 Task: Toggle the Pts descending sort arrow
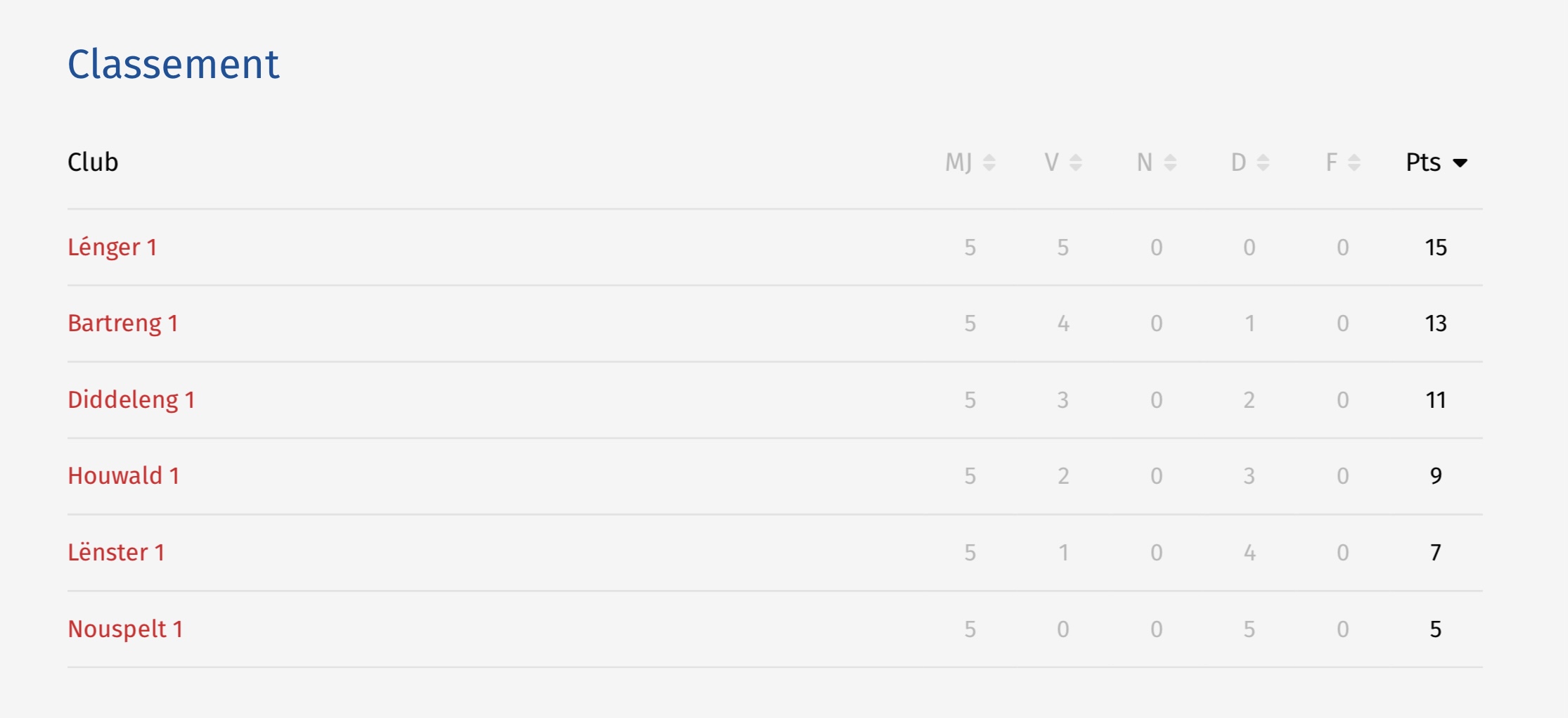(1460, 162)
